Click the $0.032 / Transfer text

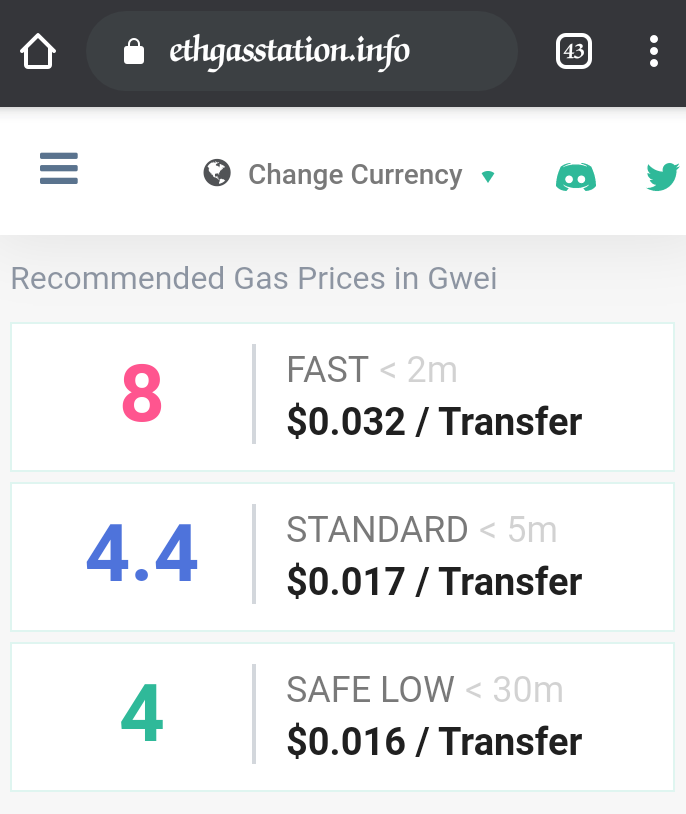click(434, 421)
